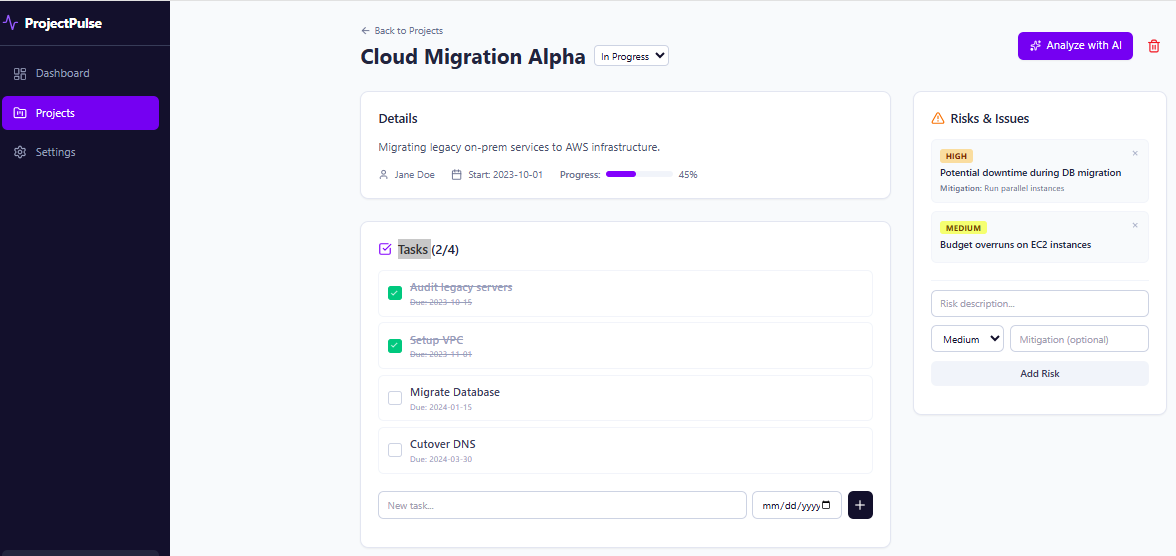Click the sparkle icon on Analyze with AI
1176x556 pixels.
click(x=1036, y=46)
